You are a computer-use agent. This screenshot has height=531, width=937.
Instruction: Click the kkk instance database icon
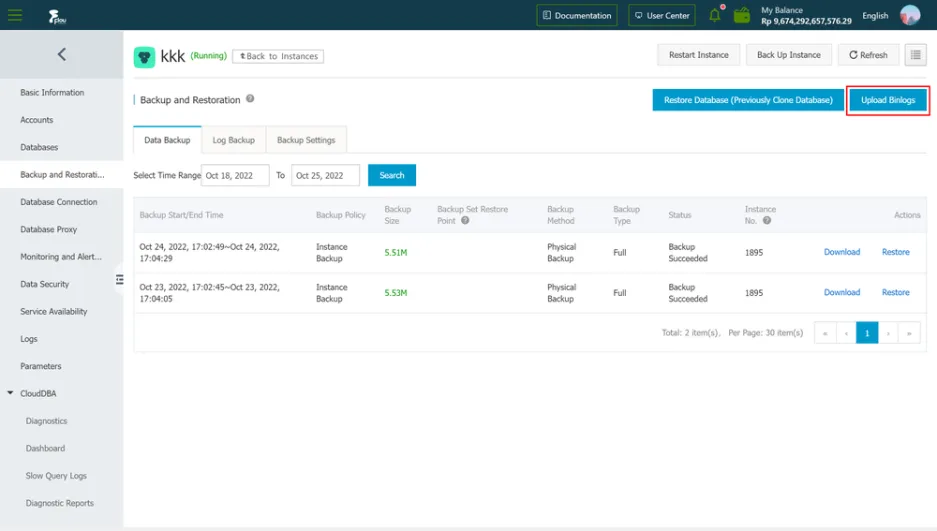pos(144,57)
